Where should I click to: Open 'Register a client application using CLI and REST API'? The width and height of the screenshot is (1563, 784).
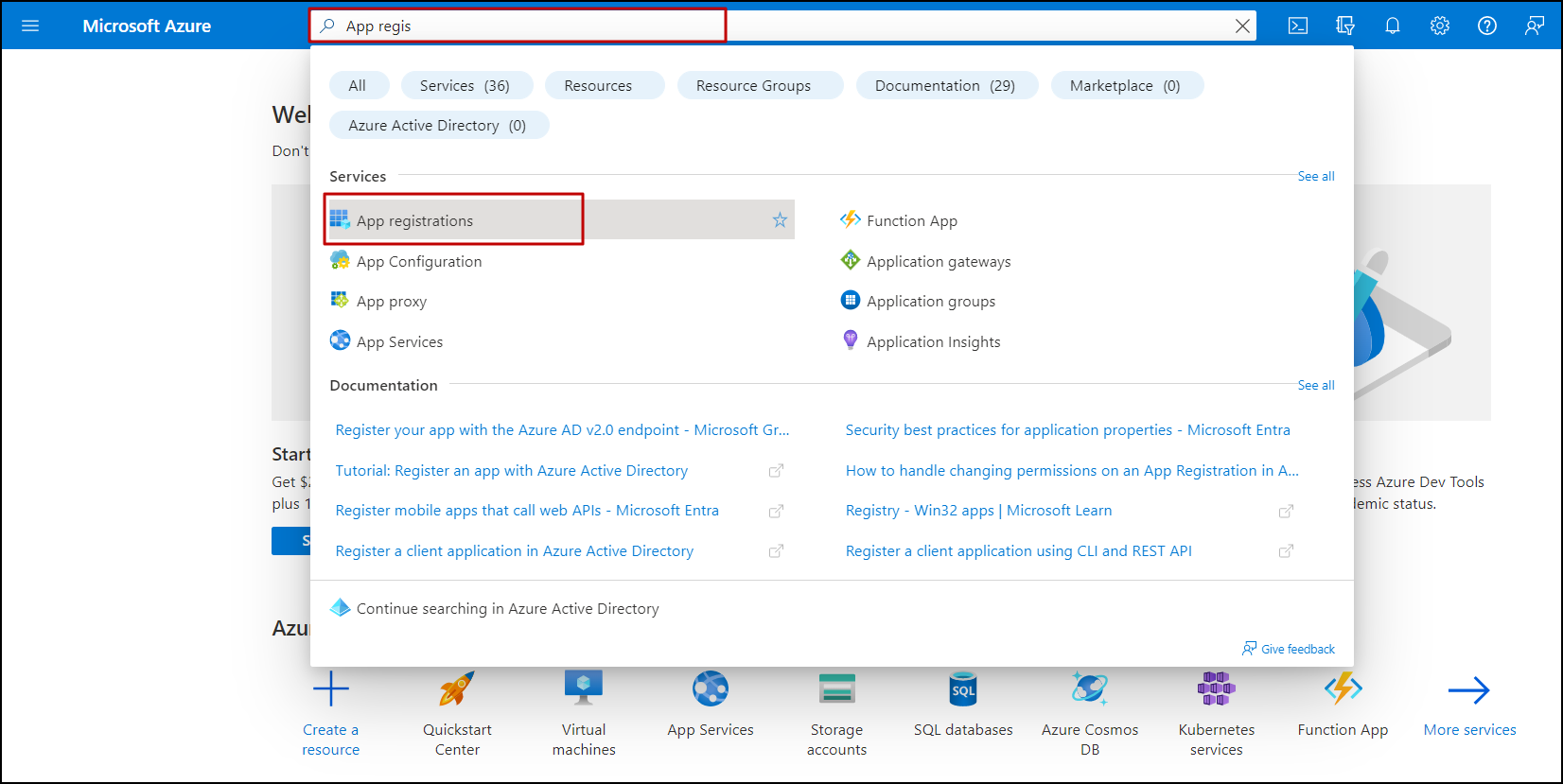pos(1019,550)
